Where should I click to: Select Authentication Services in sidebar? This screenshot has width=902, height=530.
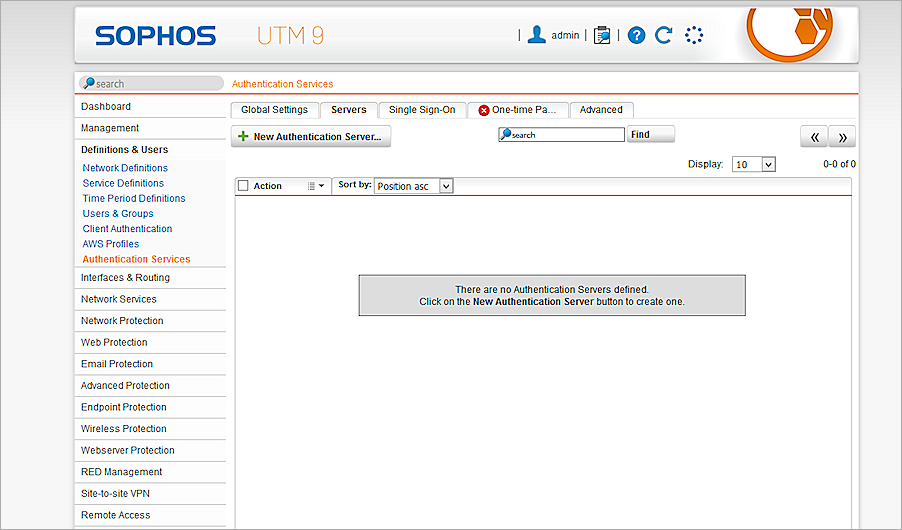point(136,260)
